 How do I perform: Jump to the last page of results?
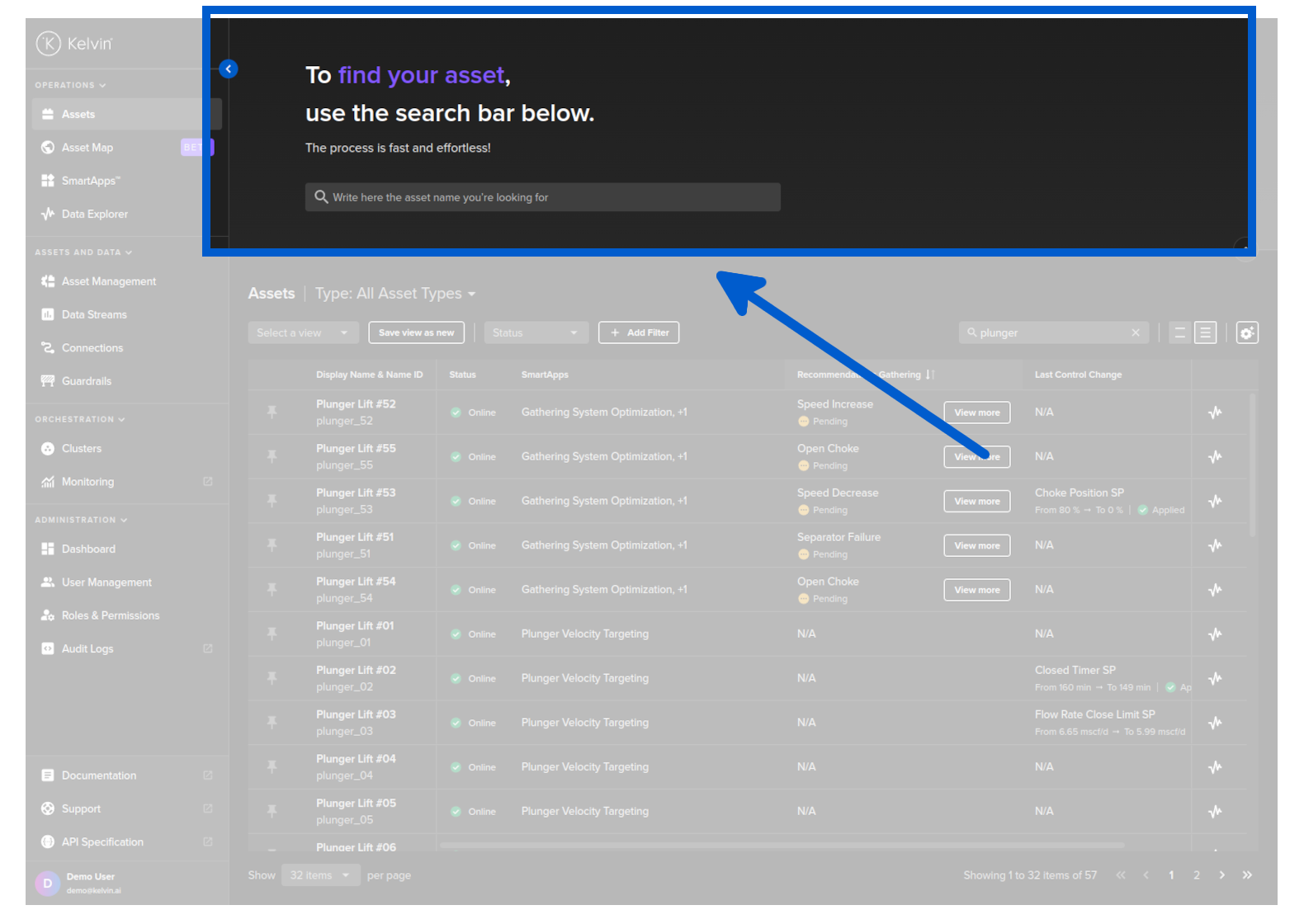tap(1247, 875)
